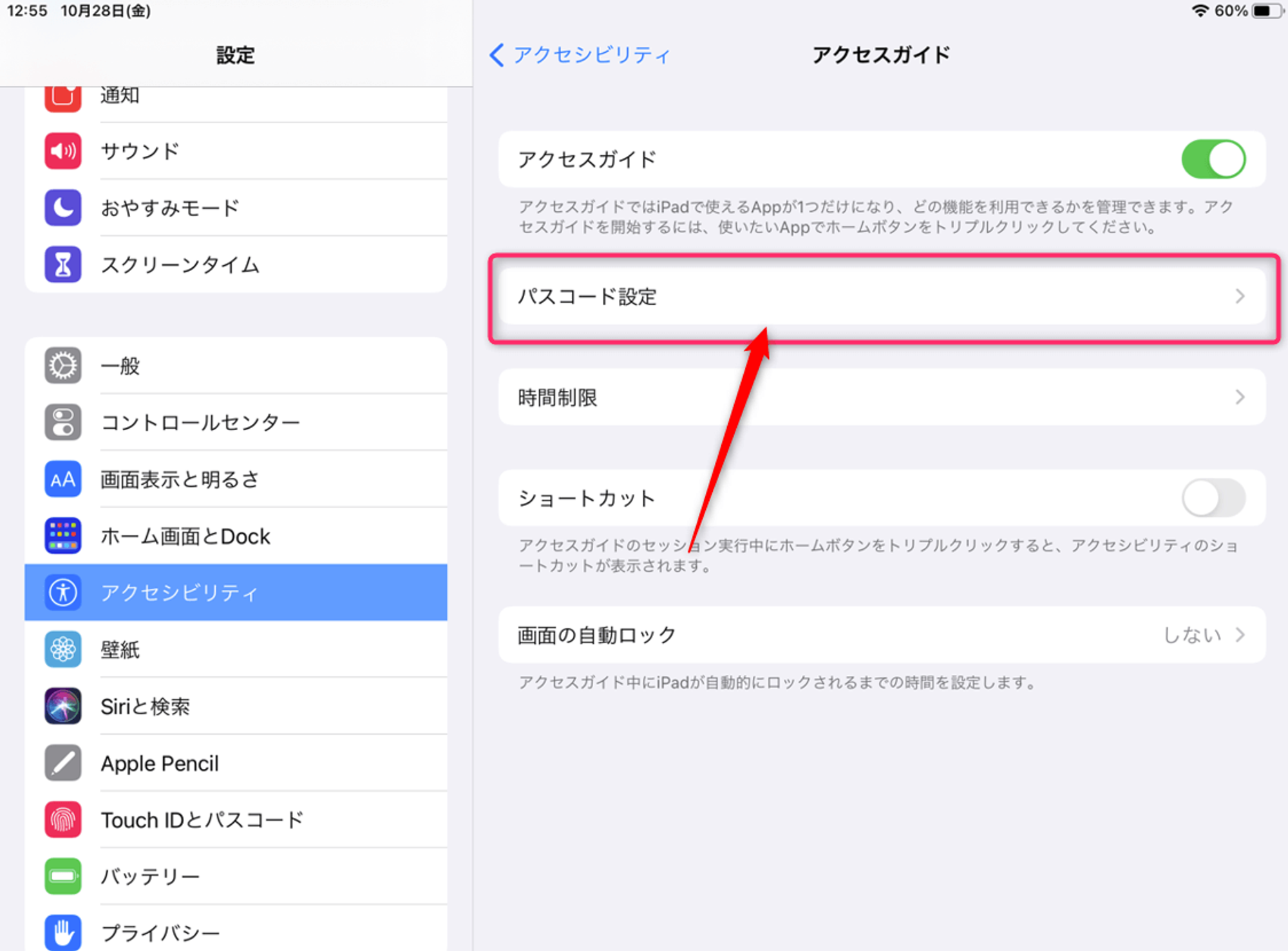
Task: Tap the スクリーンタイム hourglass icon
Action: (x=62, y=264)
